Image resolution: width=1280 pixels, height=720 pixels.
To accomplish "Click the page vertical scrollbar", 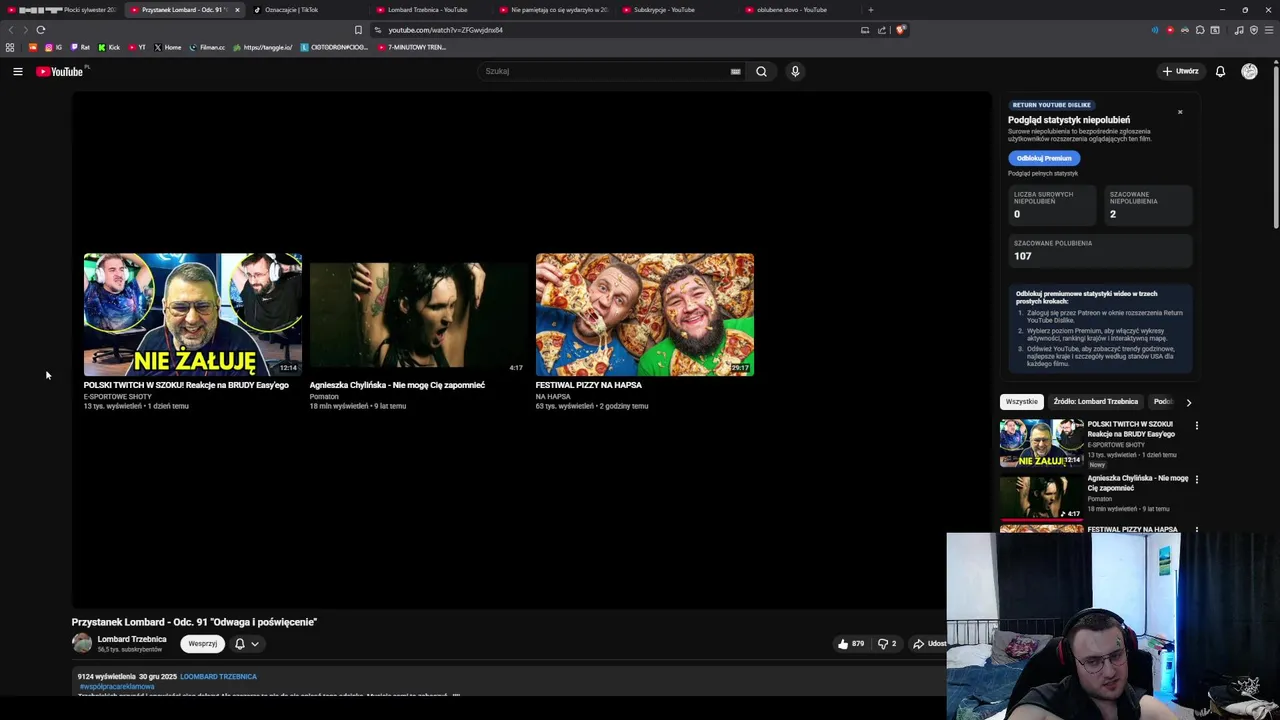I will pyautogui.click(x=1276, y=145).
